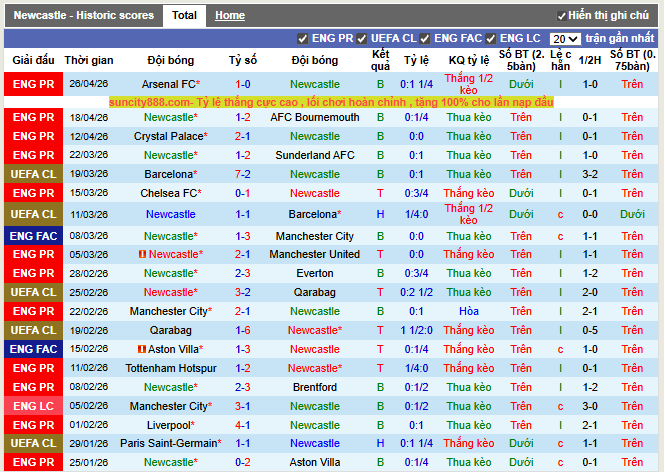
Task: Select date 25/01/26 in the last row
Action: [89, 463]
